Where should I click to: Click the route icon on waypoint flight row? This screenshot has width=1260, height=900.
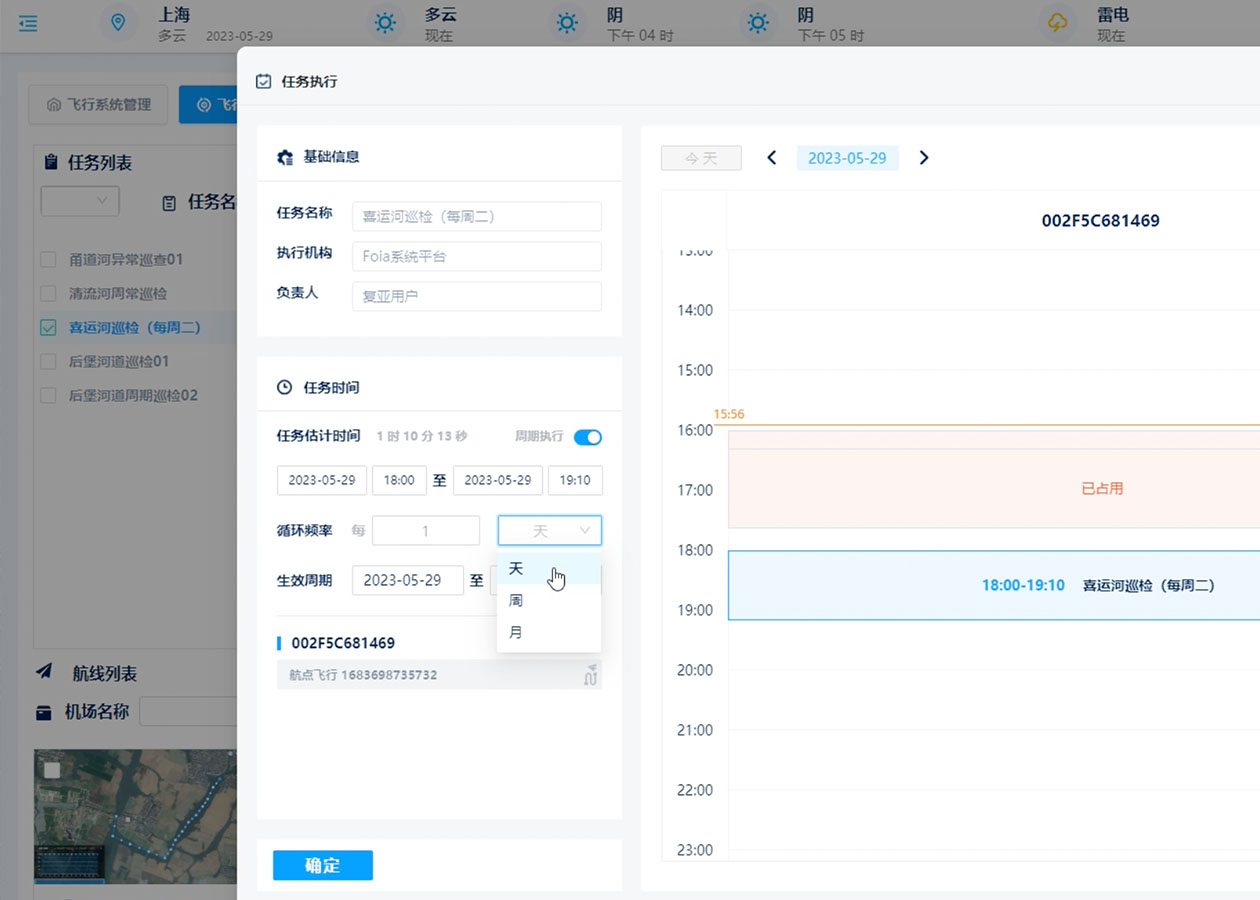point(590,675)
